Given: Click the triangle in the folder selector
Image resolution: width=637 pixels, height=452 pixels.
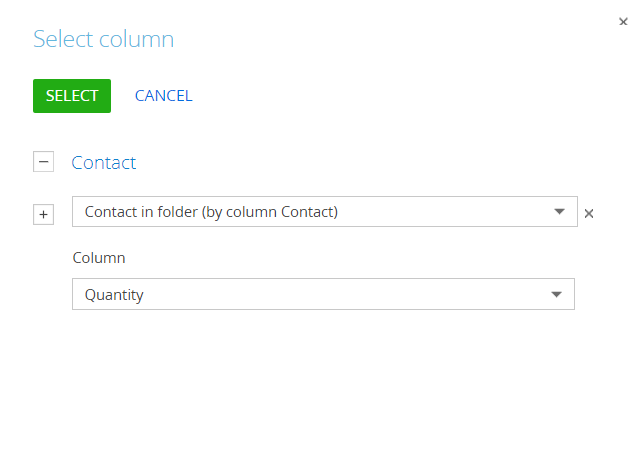Looking at the screenshot, I should coord(559,212).
